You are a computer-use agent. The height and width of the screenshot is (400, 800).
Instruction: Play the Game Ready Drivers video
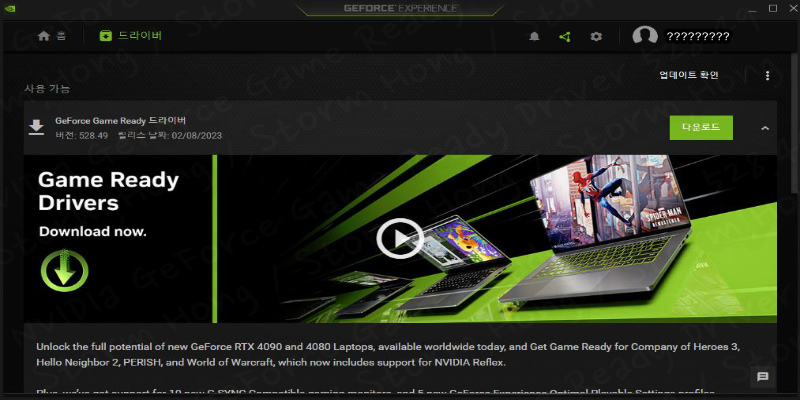(399, 238)
